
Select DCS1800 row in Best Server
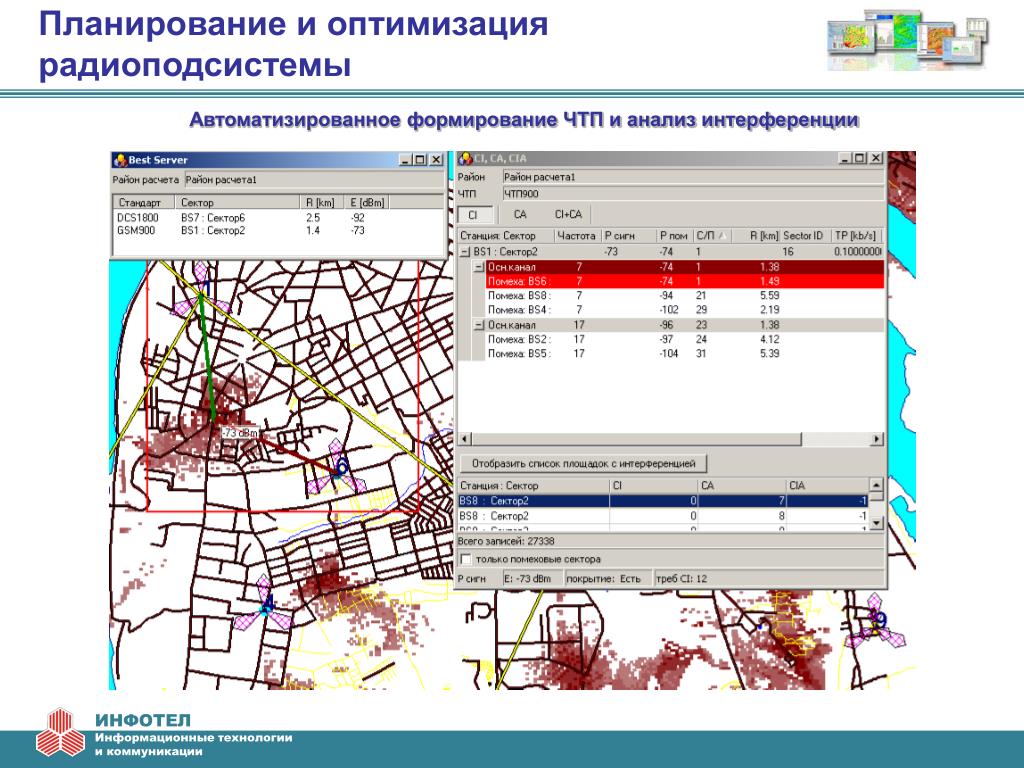point(278,218)
